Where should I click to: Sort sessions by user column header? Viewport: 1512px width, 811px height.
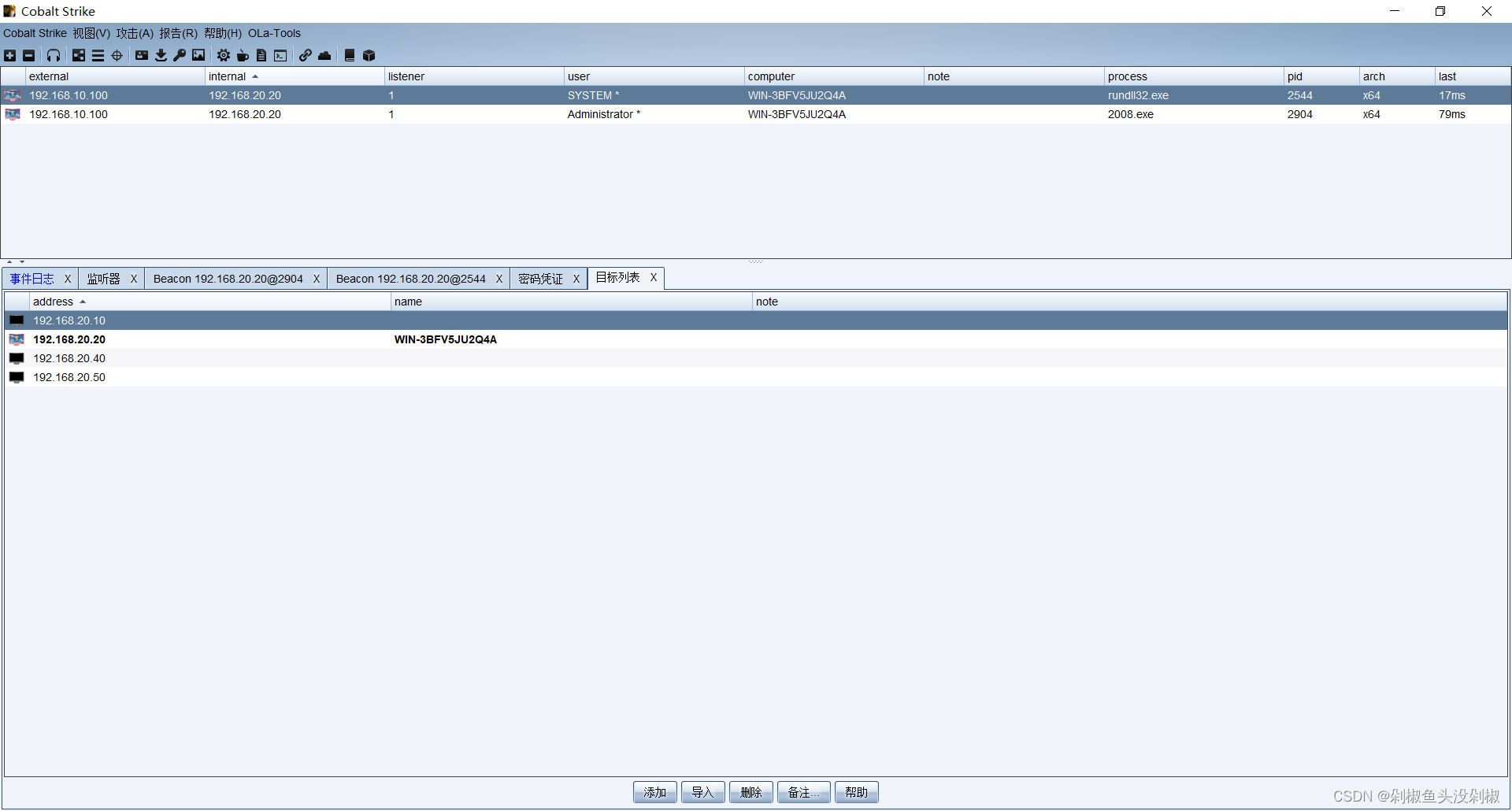tap(654, 76)
